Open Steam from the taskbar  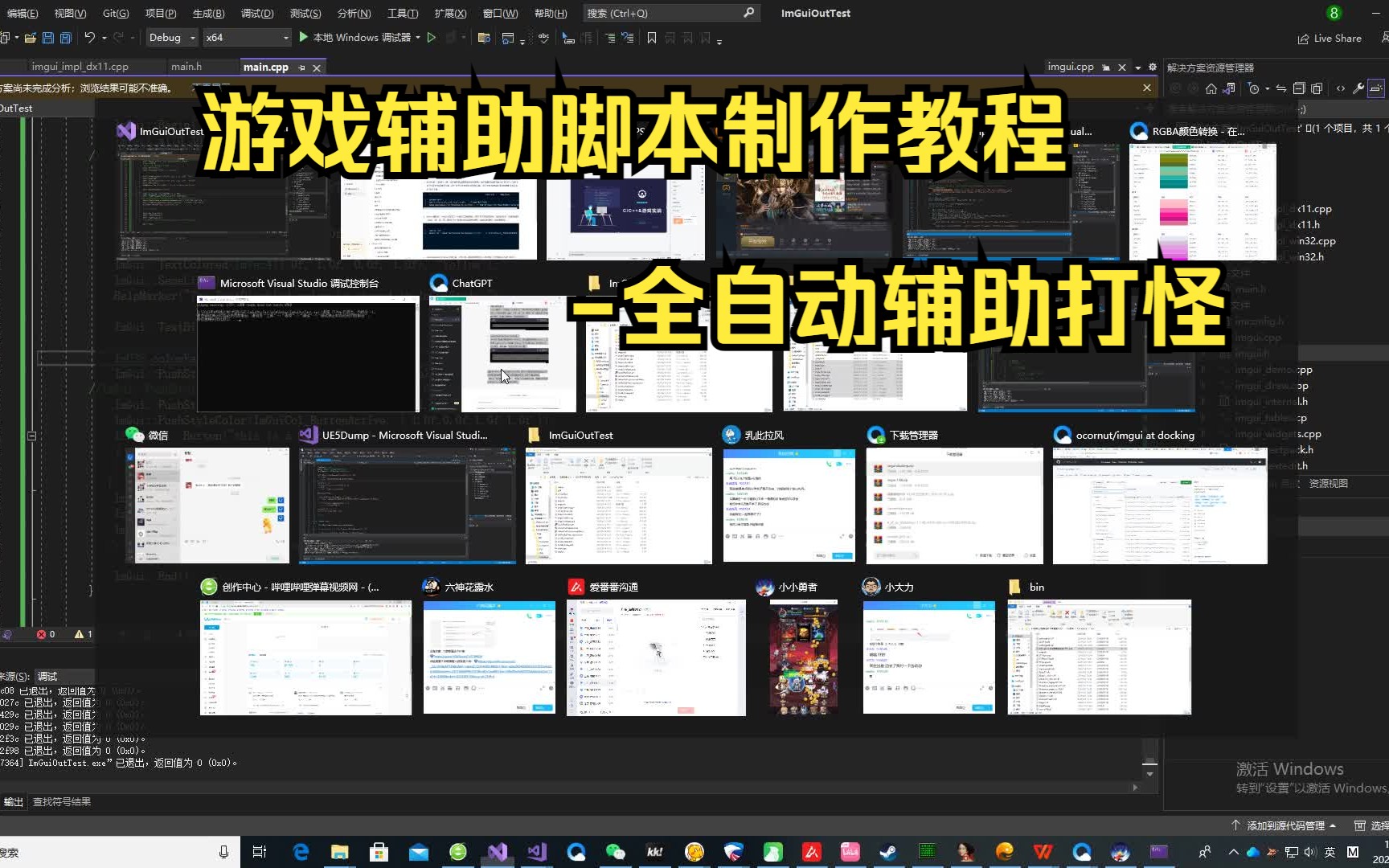888,852
